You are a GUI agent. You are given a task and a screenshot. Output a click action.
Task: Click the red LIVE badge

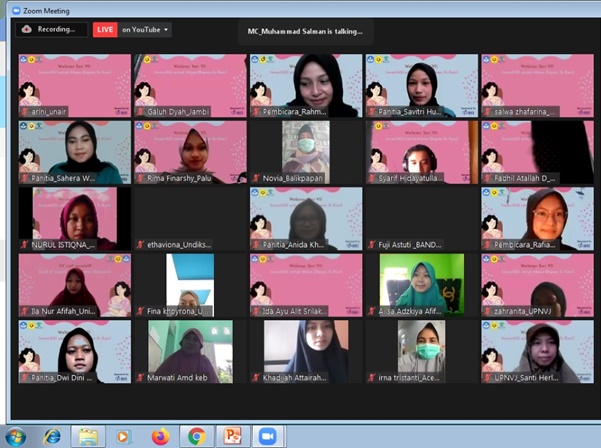(105, 30)
